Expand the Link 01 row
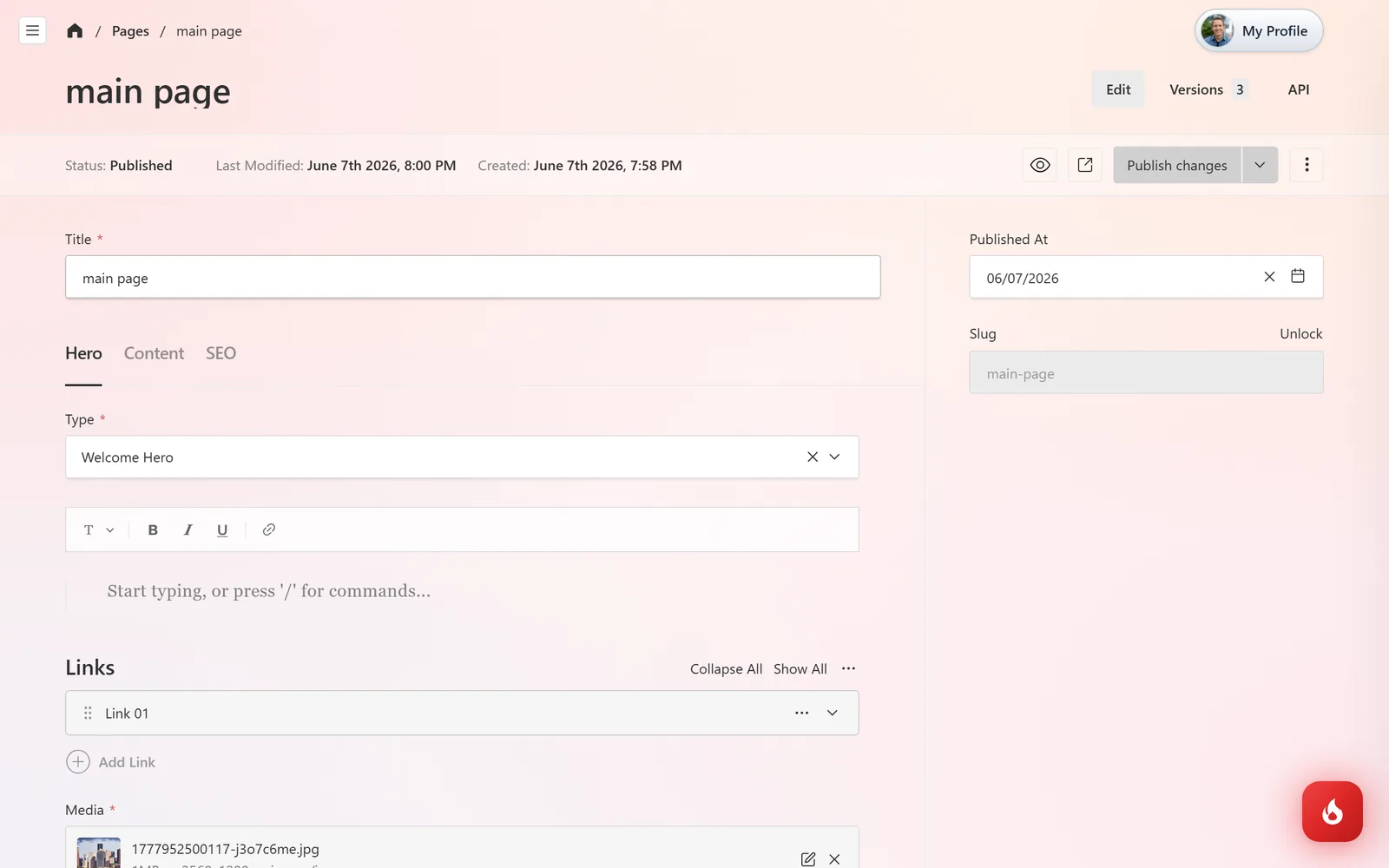This screenshot has width=1389, height=868. point(832,713)
